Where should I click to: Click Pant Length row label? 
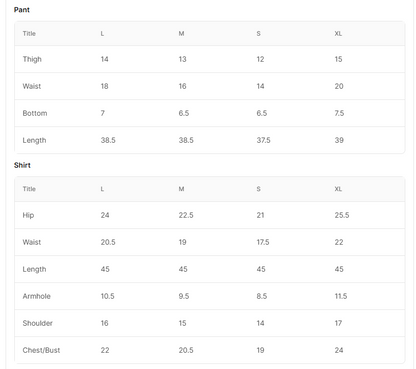point(34,140)
